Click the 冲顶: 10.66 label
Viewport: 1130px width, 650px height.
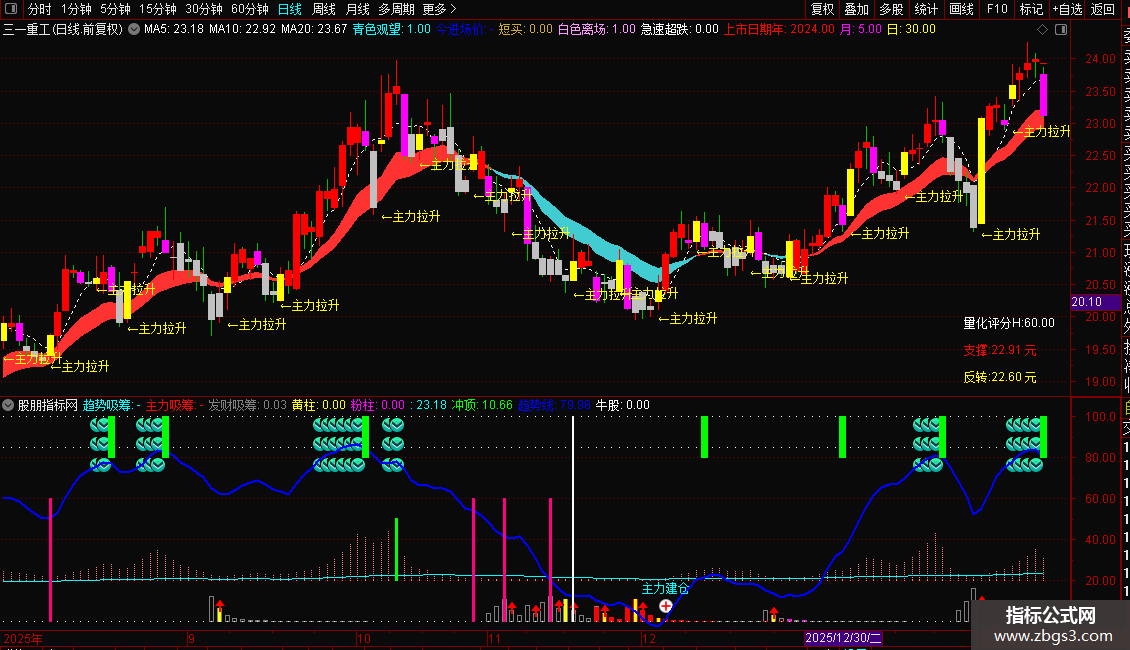point(482,405)
